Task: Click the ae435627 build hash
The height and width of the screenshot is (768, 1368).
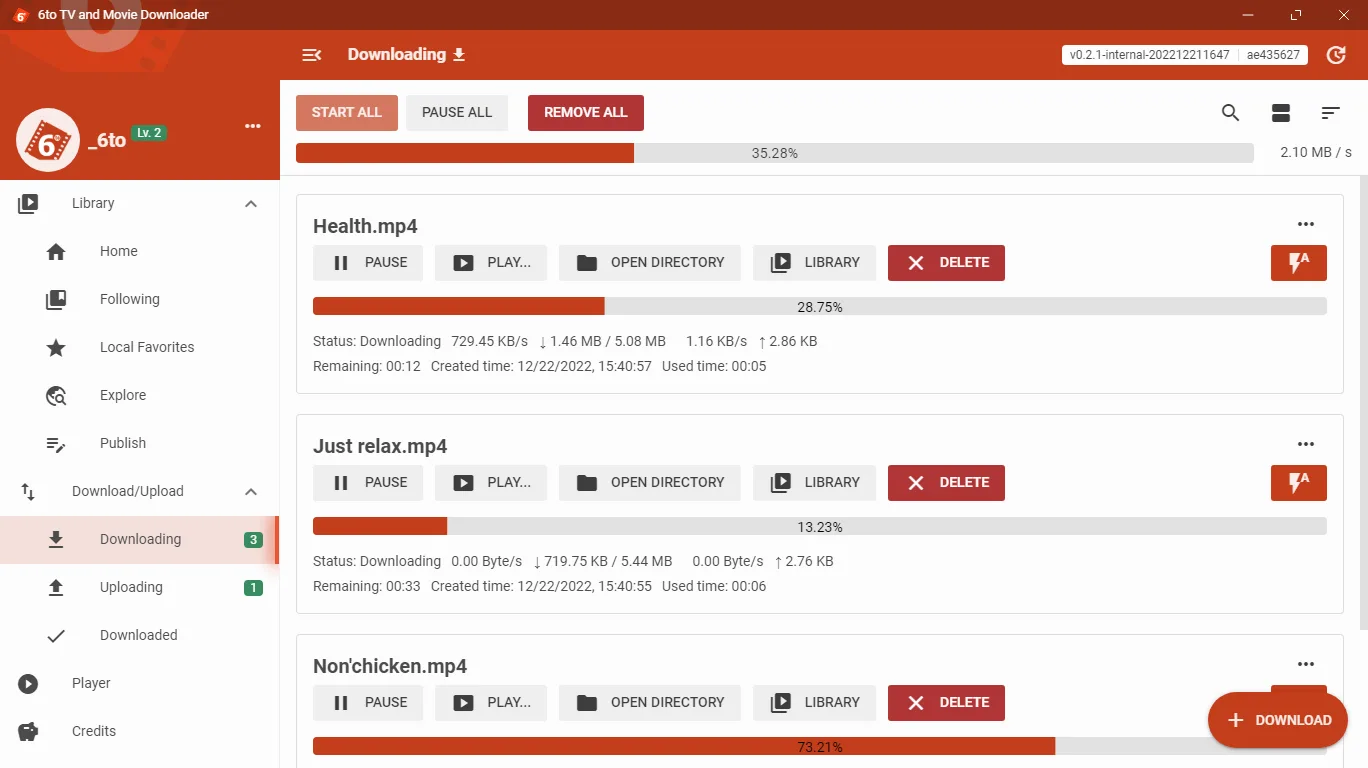Action: (1274, 55)
